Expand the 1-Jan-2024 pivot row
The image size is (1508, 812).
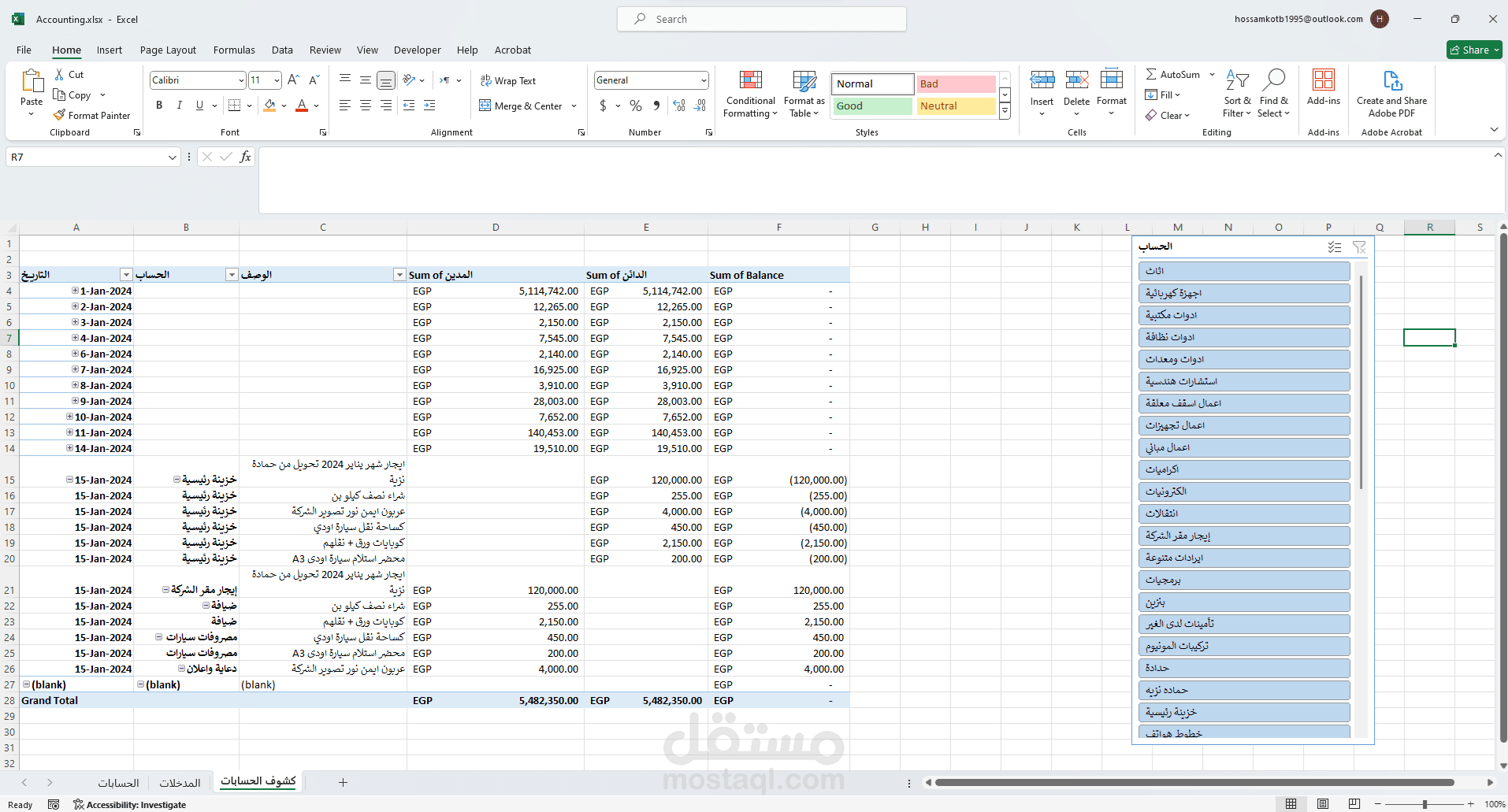click(x=75, y=291)
